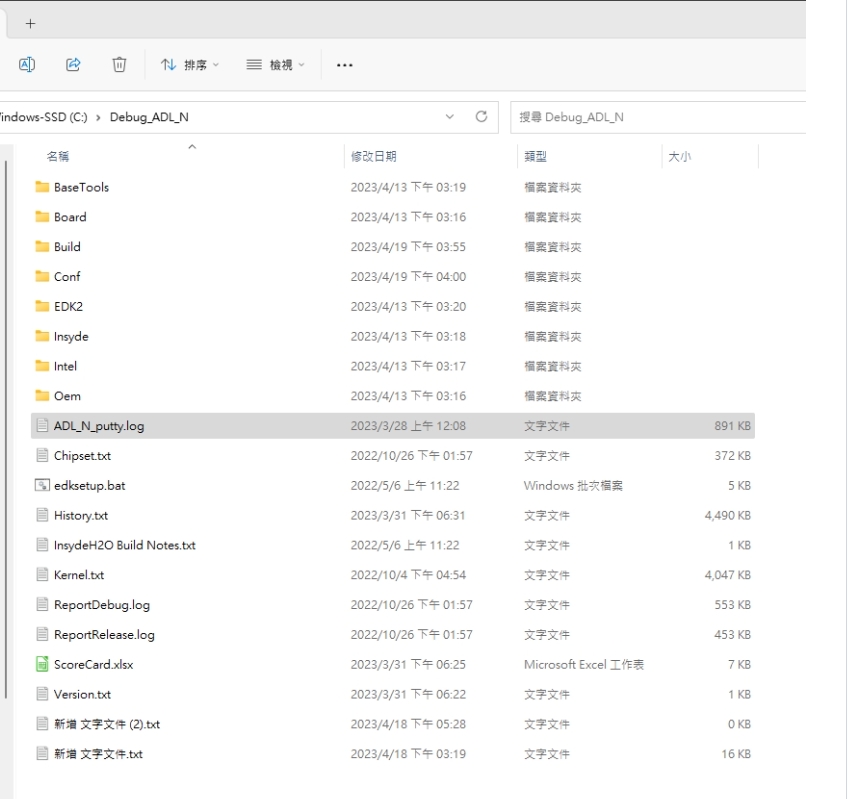The width and height of the screenshot is (848, 799).
Task: Click the 大小 column header
Action: click(677, 155)
